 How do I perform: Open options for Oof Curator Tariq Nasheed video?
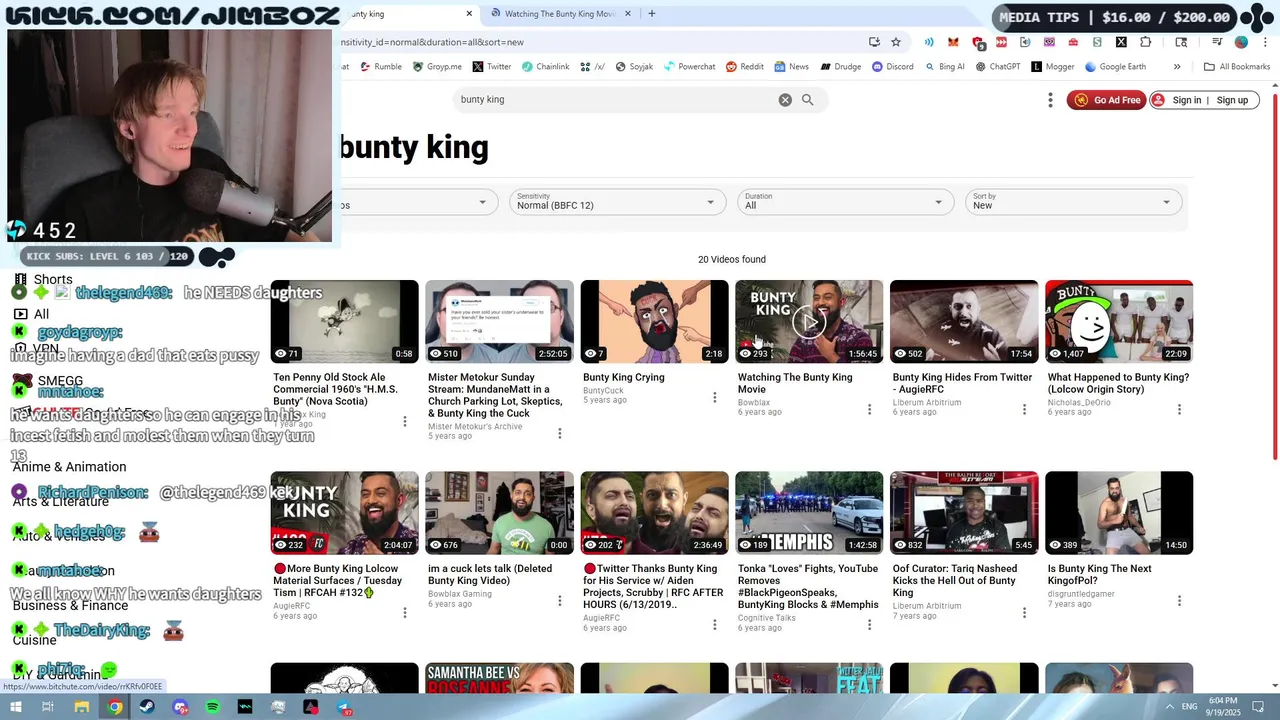click(x=1024, y=612)
